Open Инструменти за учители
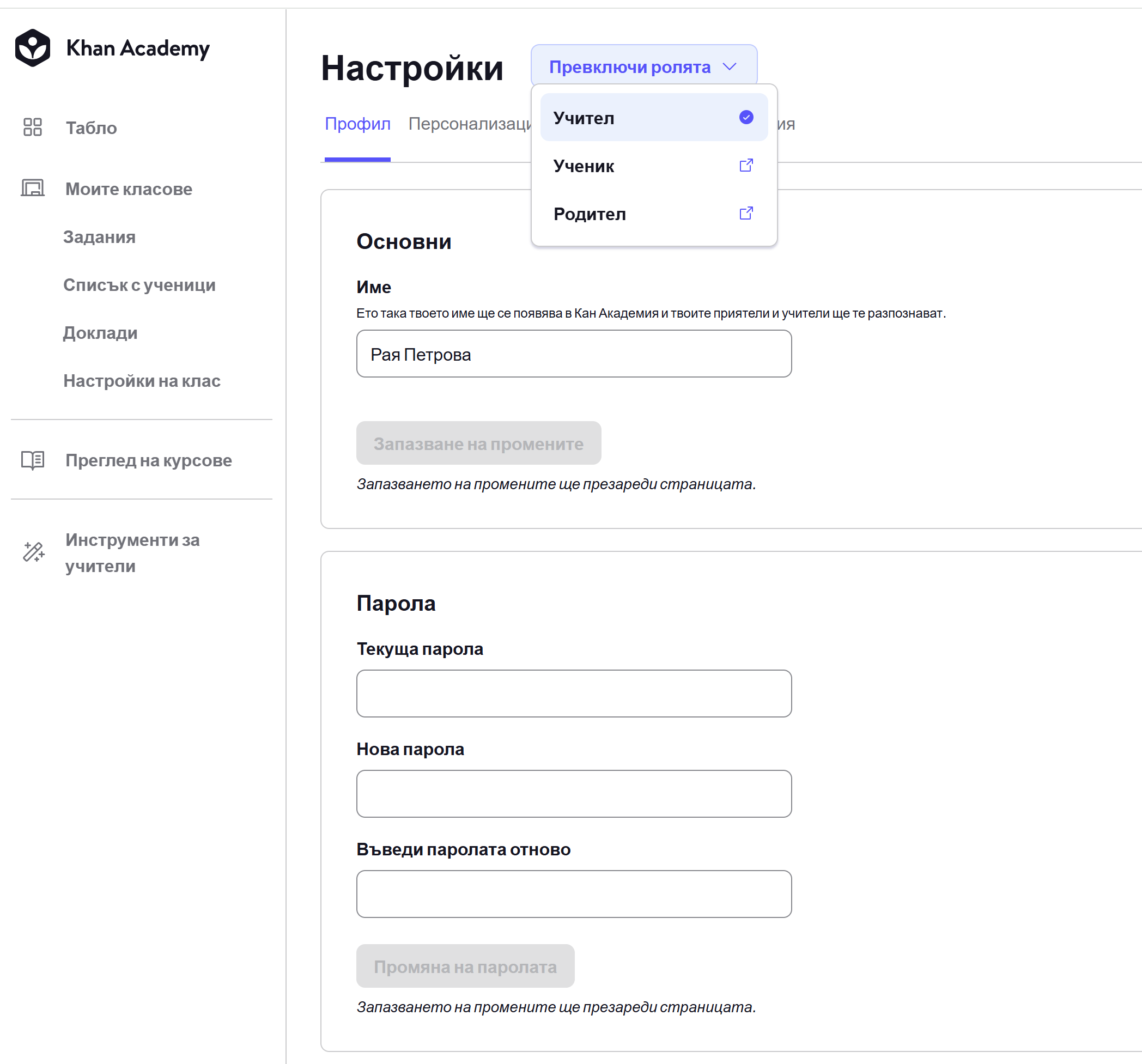 point(132,552)
